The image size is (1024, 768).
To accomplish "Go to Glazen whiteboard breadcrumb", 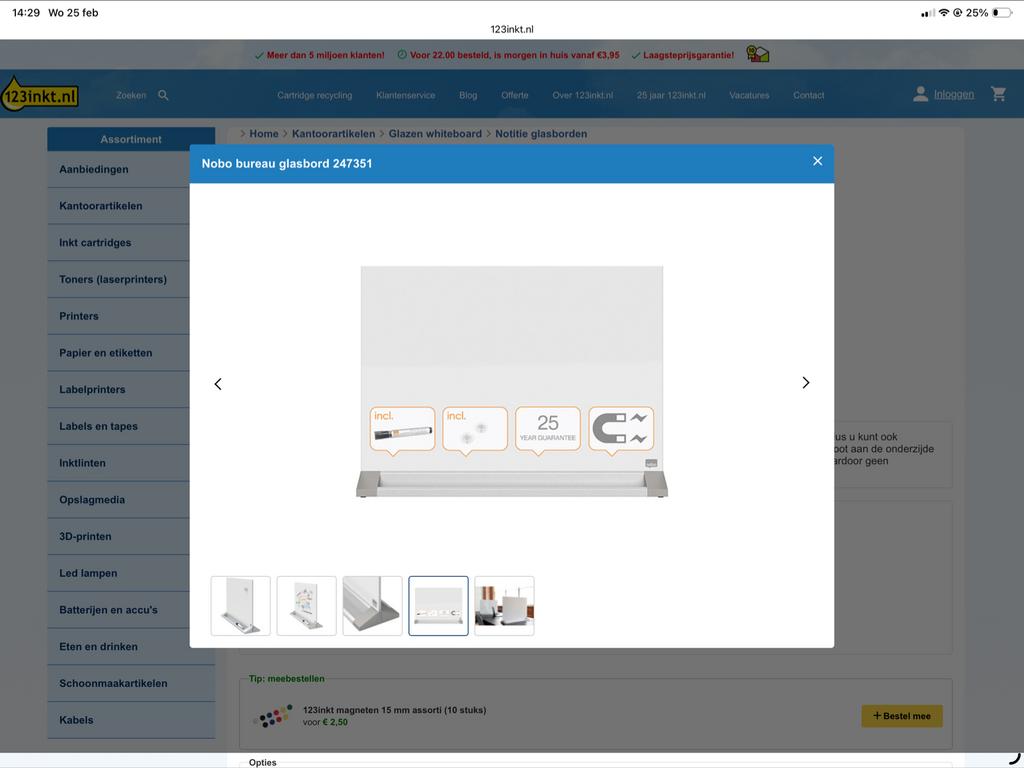I will tap(435, 134).
